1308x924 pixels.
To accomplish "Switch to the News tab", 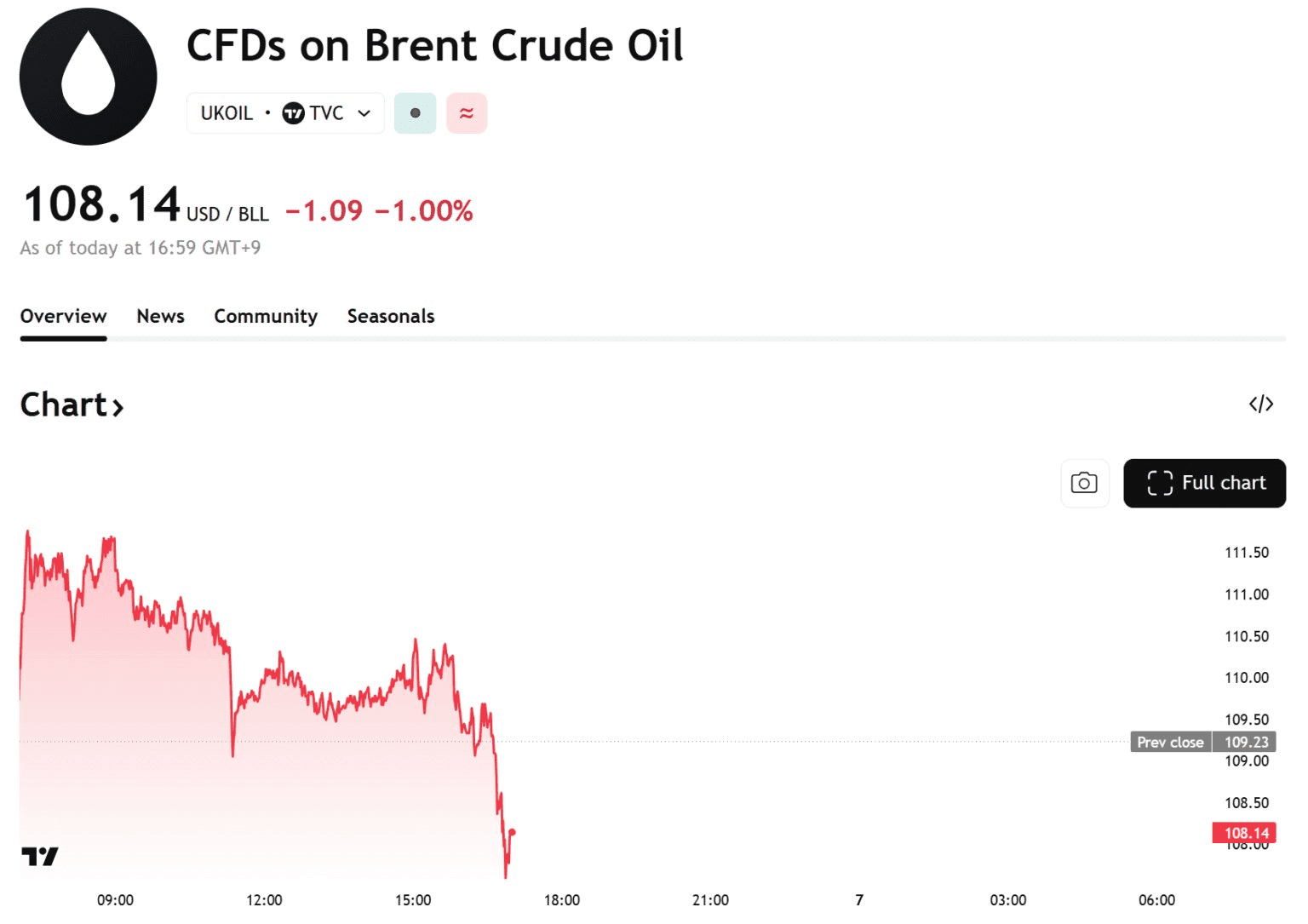I will click(160, 317).
